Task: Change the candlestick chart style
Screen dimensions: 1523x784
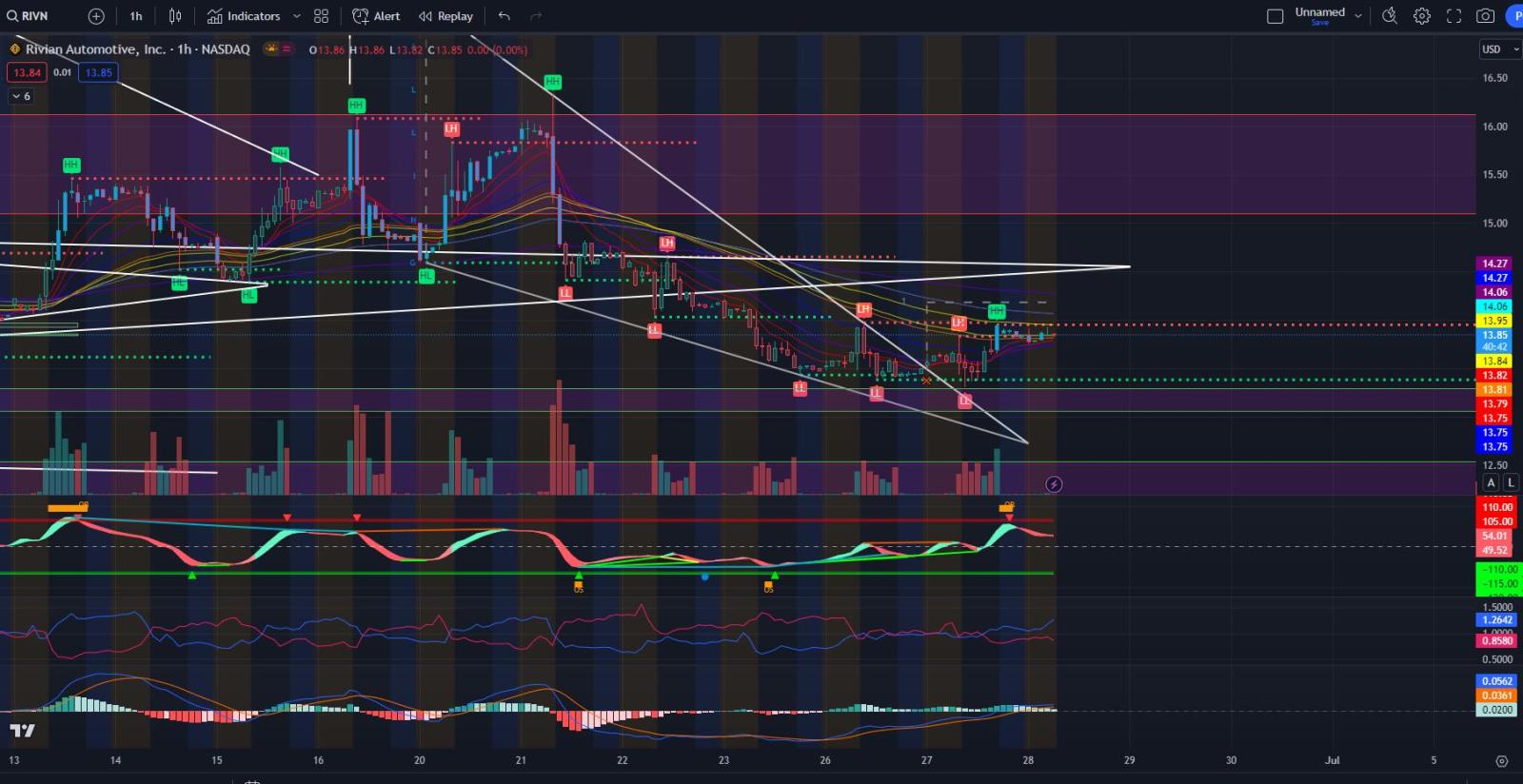Action: pos(175,16)
